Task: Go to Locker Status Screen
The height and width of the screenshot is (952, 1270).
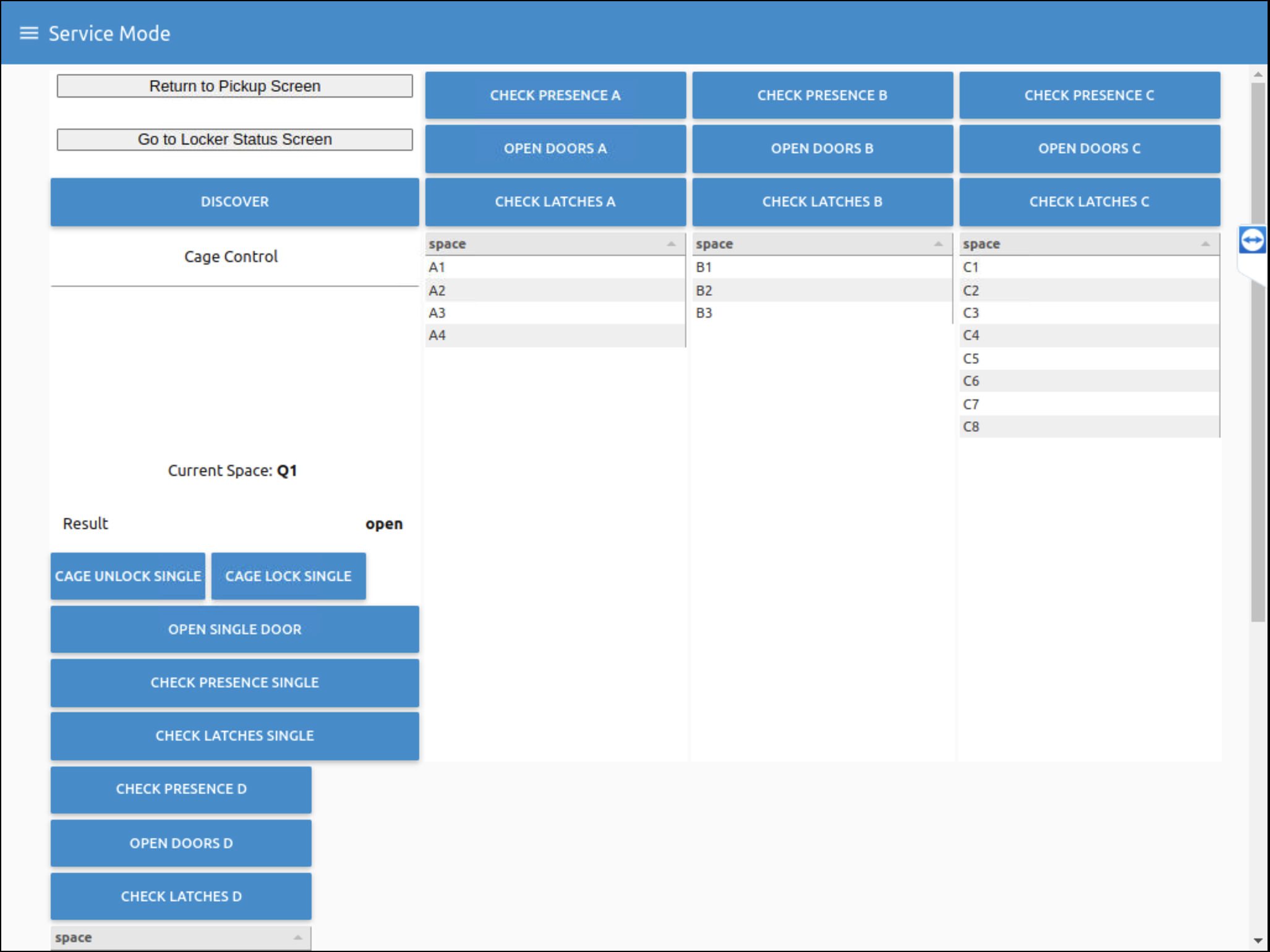Action: 234,139
